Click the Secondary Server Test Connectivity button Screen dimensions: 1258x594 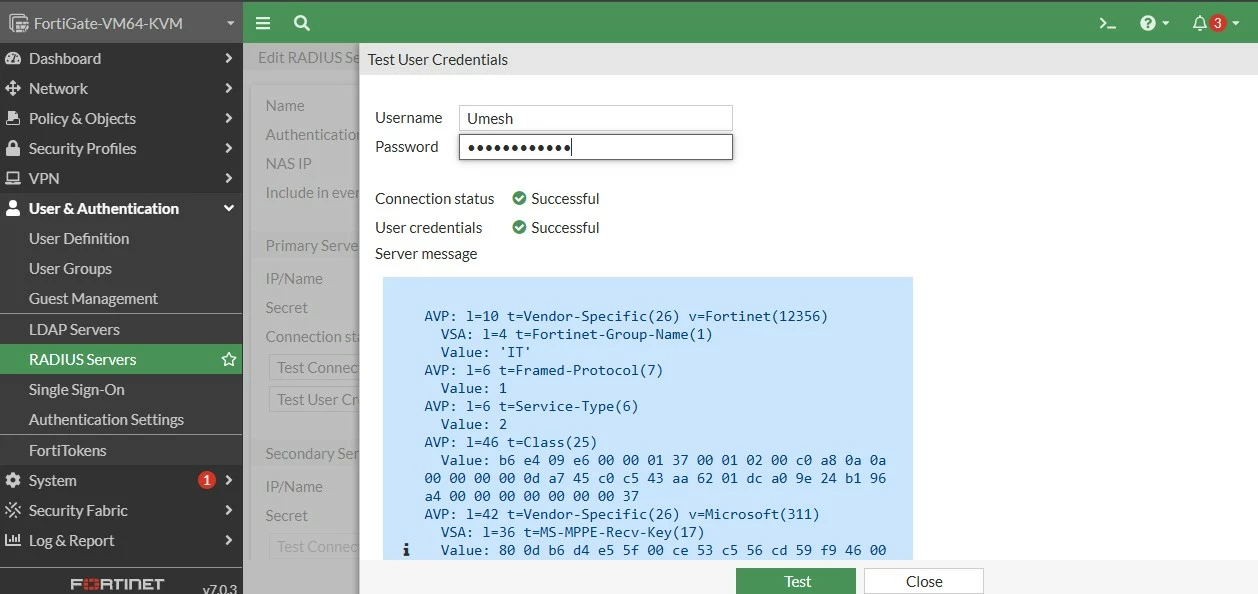click(x=314, y=546)
